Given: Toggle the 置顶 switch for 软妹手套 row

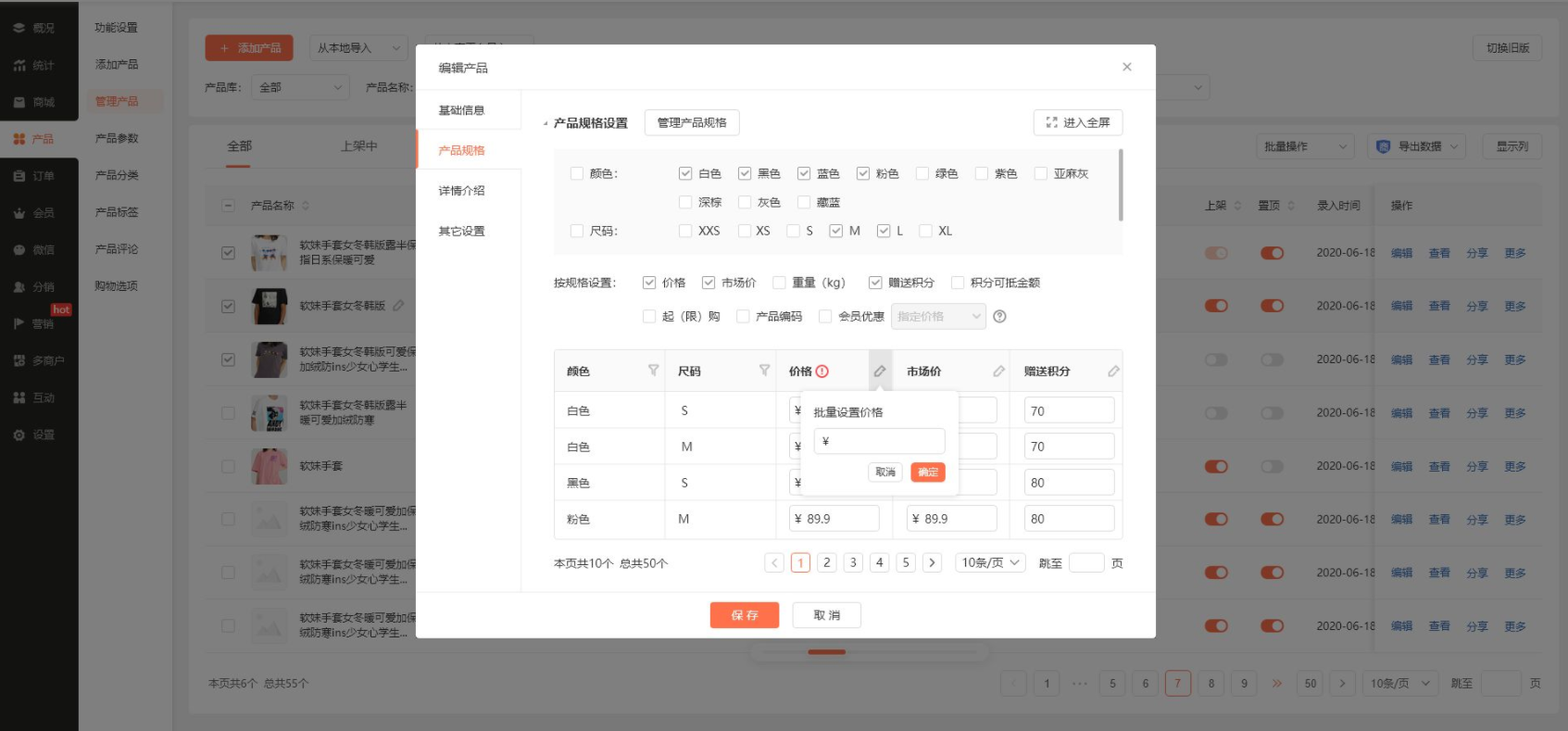Looking at the screenshot, I should tap(1272, 467).
